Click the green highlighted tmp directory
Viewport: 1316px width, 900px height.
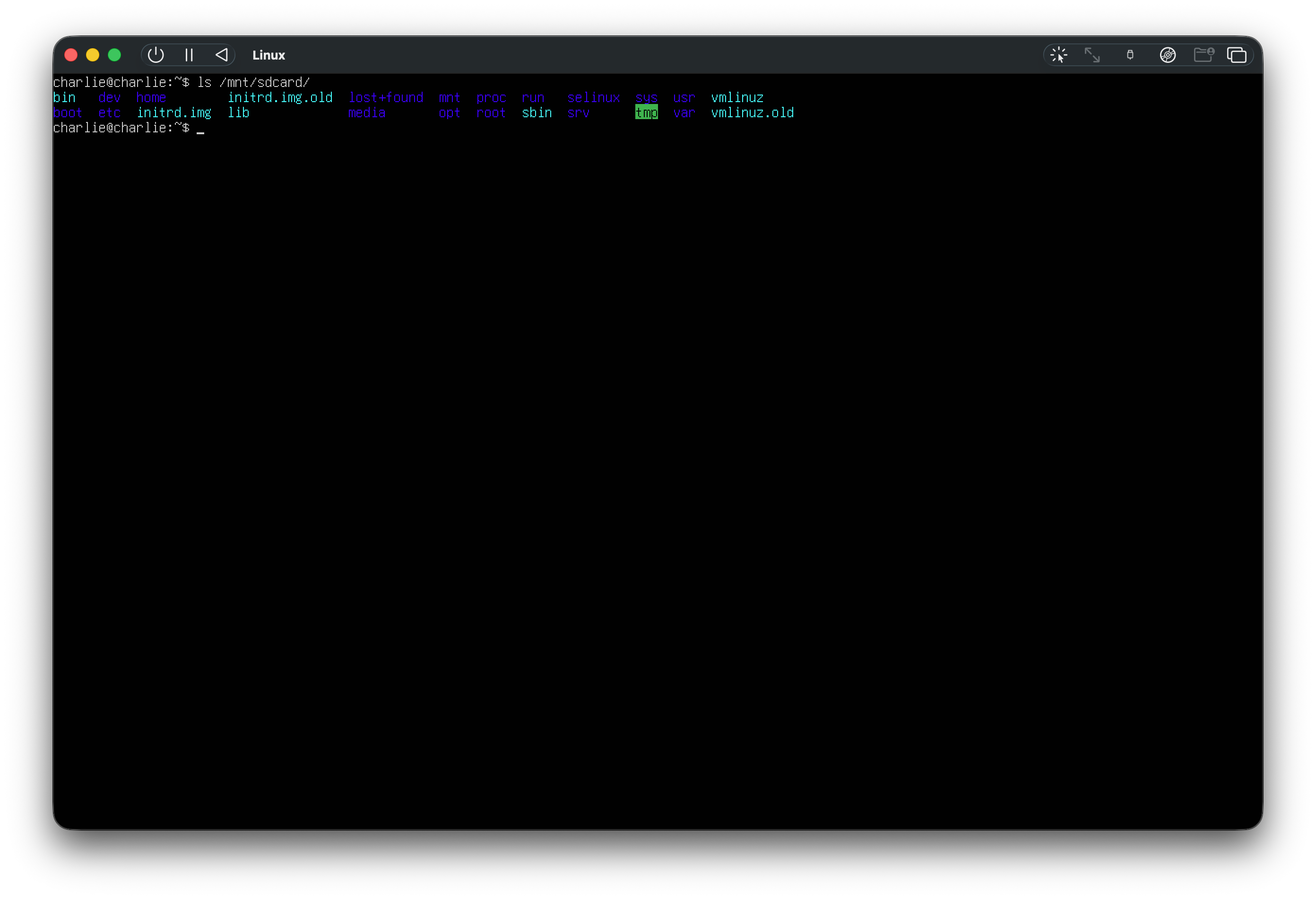646,112
